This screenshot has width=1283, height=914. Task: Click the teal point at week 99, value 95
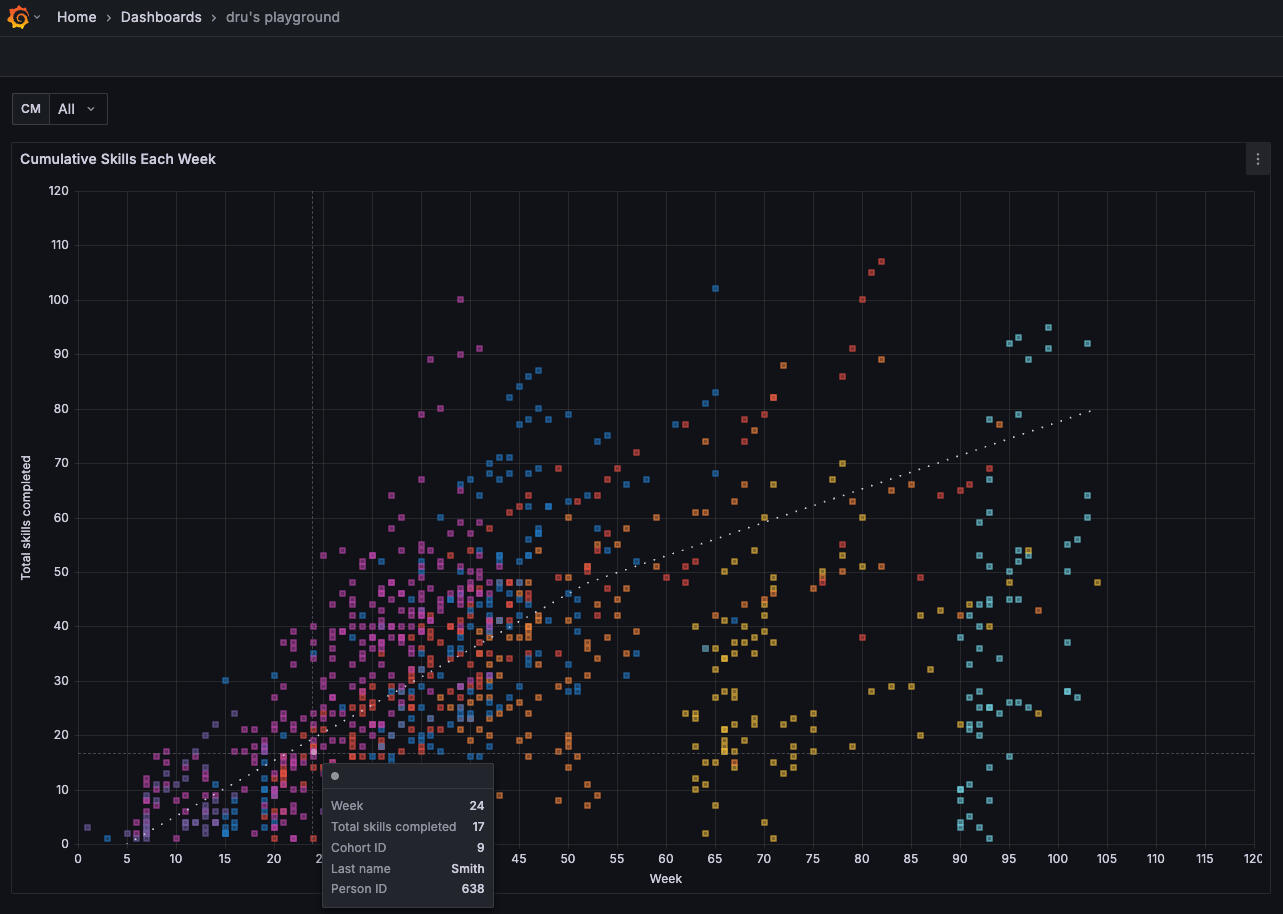pos(1048,327)
